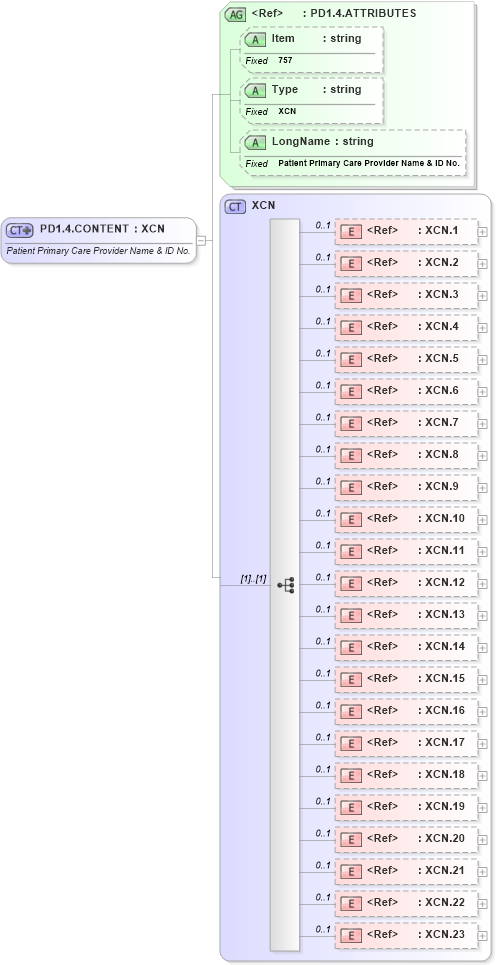
Task: Click the E icon of XCN.19
Action: 351,808
